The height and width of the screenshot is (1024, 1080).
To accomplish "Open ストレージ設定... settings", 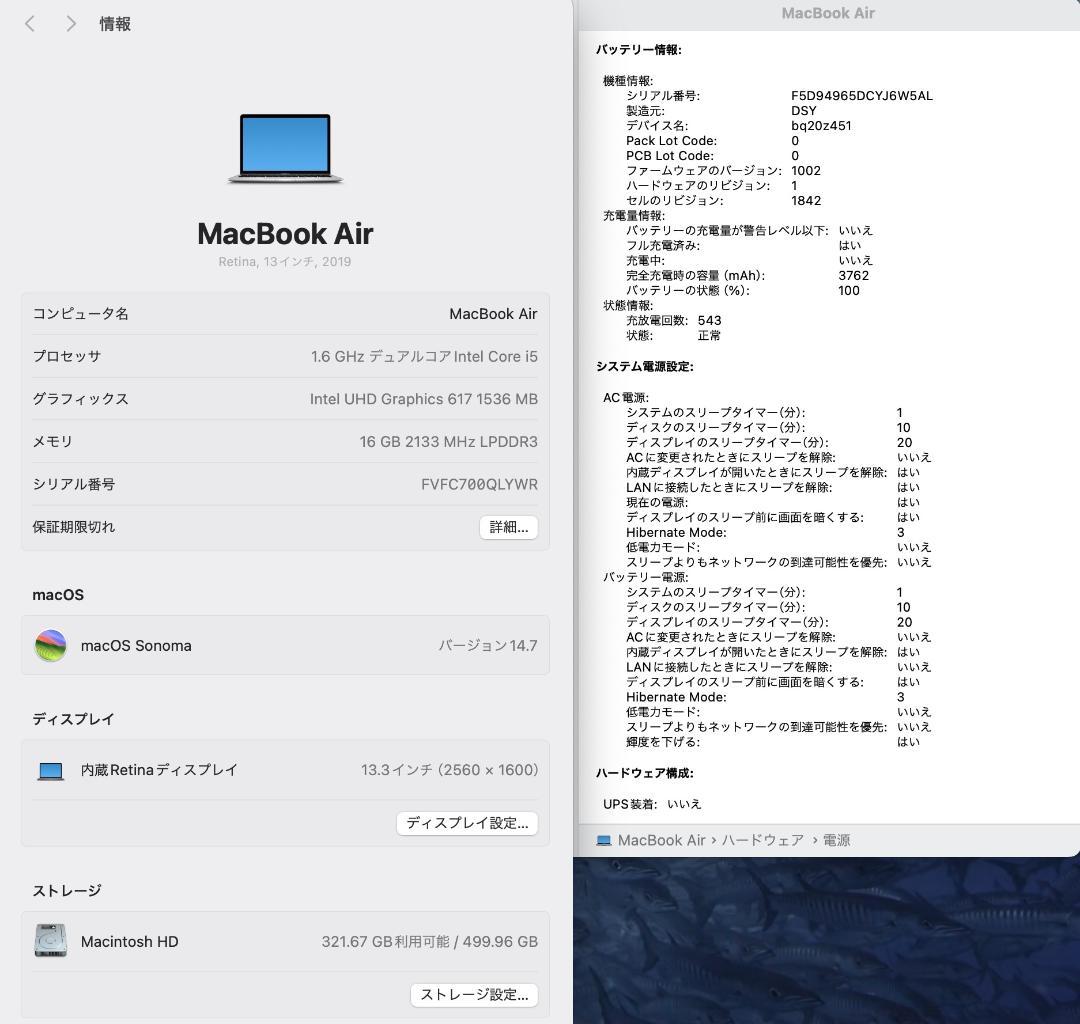I will click(473, 995).
